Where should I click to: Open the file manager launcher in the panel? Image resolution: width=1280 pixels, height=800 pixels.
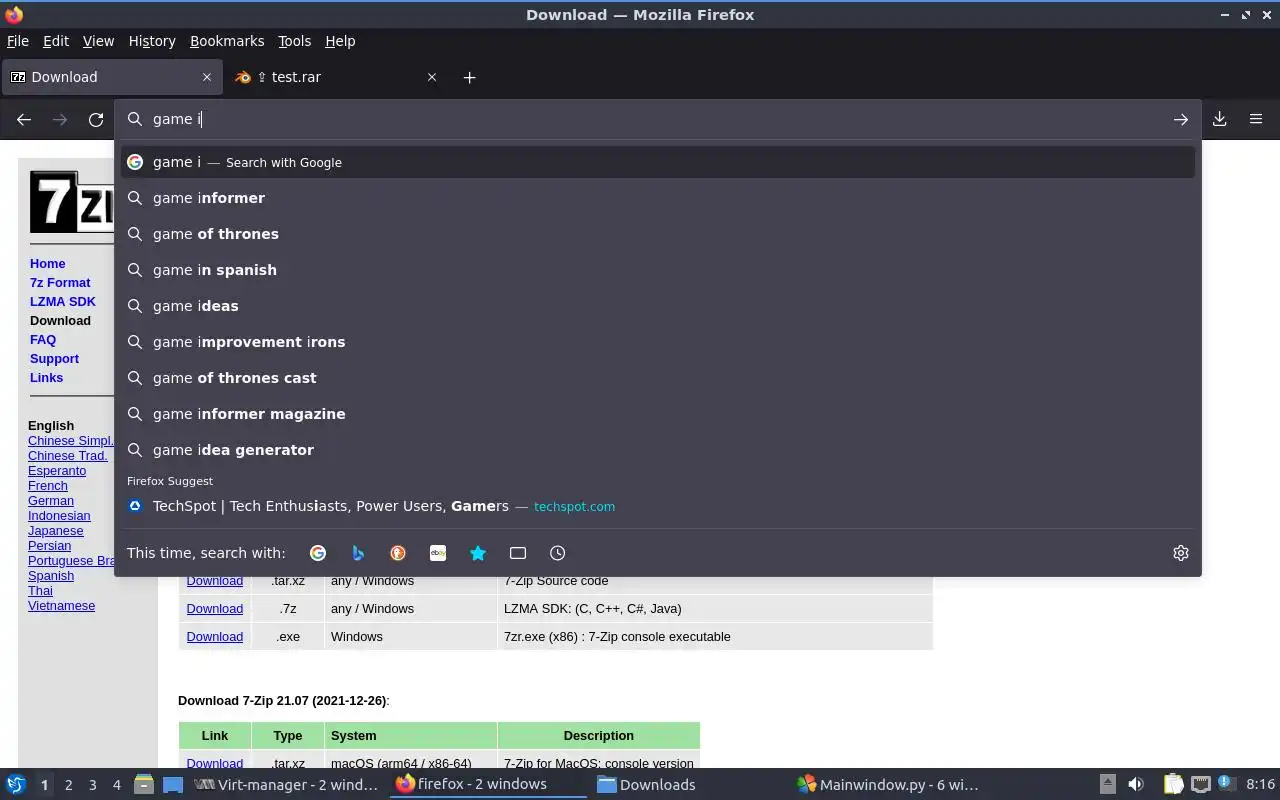coord(144,785)
